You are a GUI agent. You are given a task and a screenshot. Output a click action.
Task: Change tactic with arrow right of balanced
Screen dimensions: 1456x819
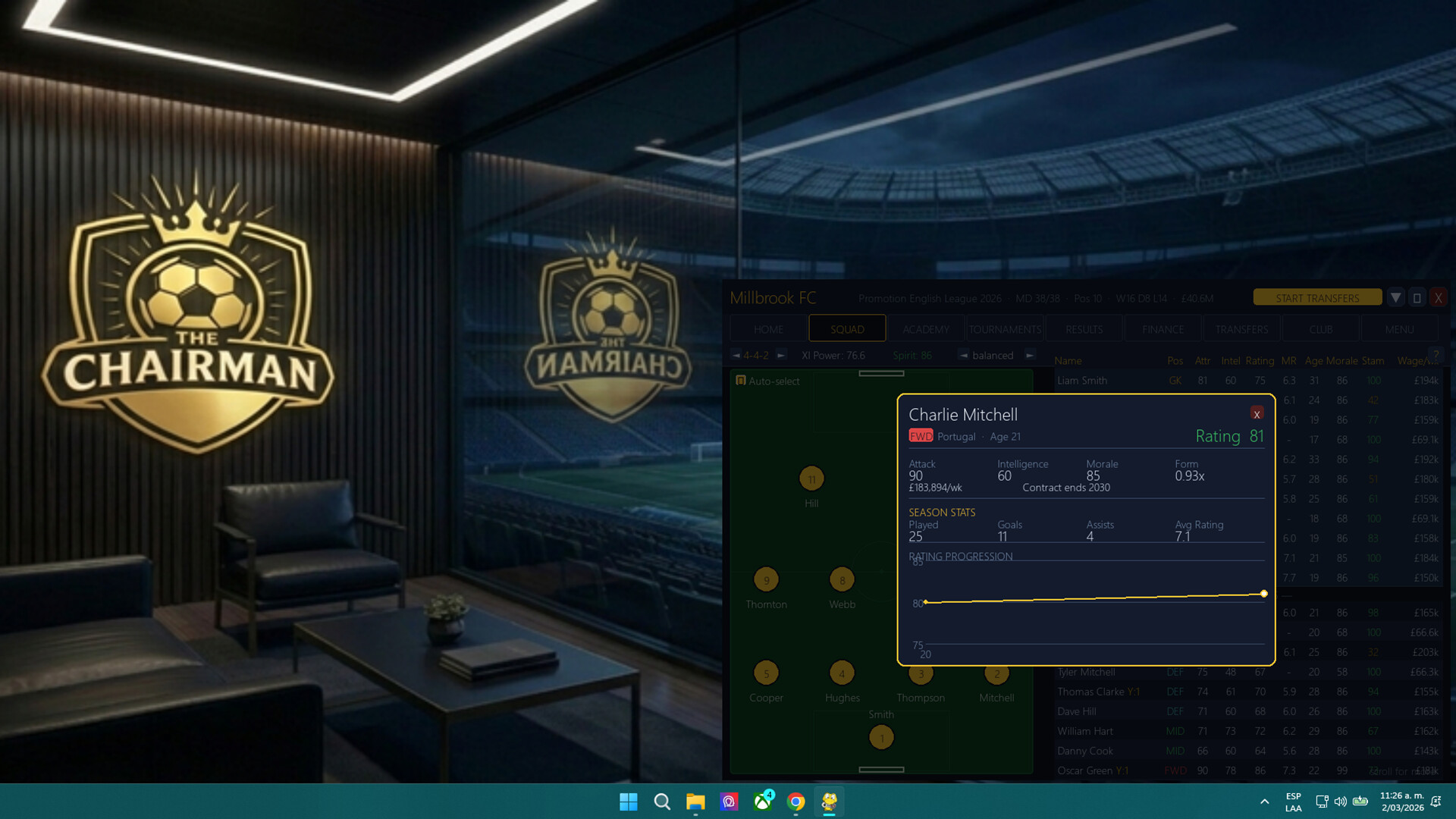[1029, 355]
